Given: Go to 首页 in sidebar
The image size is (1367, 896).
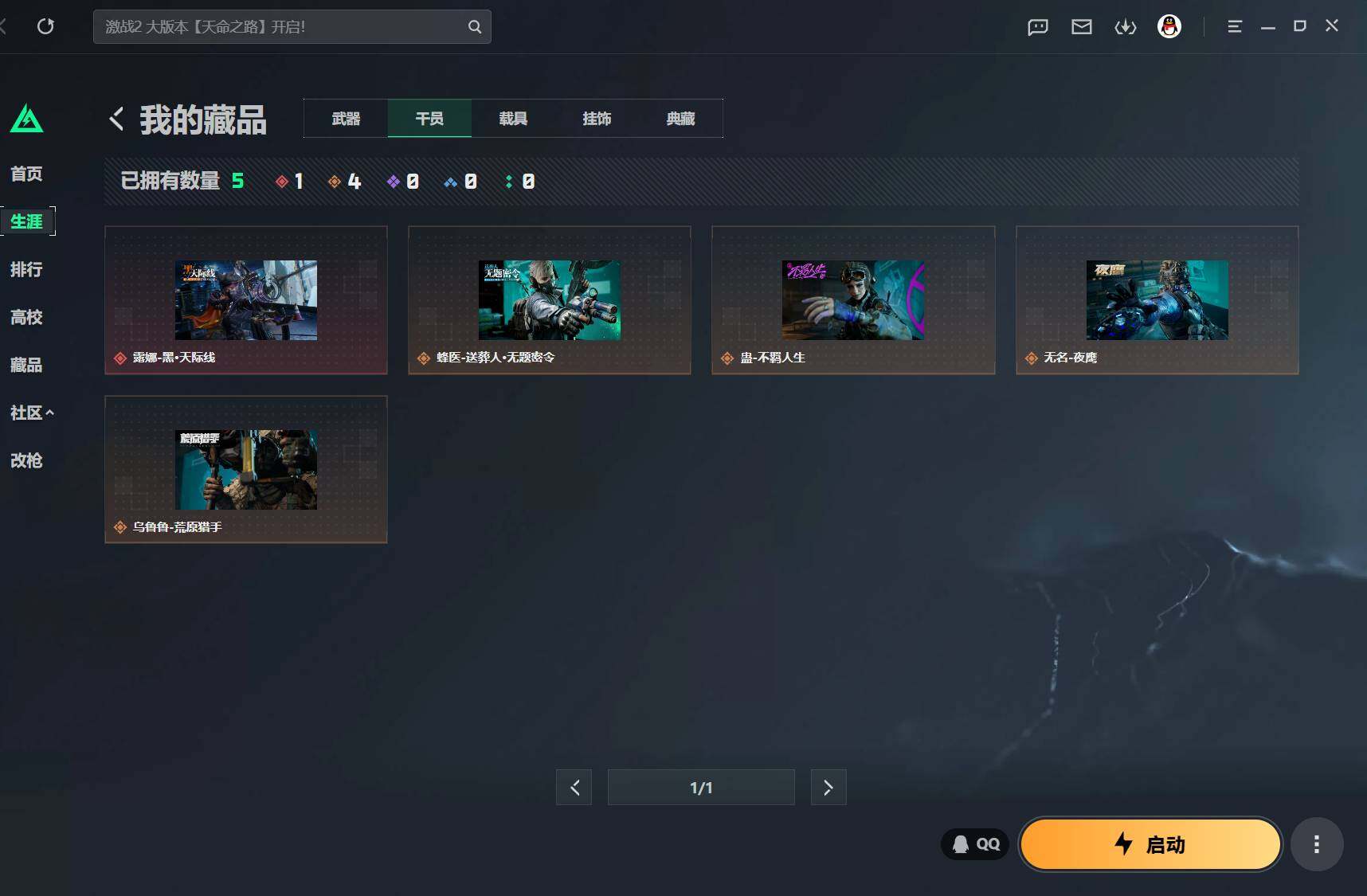Looking at the screenshot, I should [26, 174].
